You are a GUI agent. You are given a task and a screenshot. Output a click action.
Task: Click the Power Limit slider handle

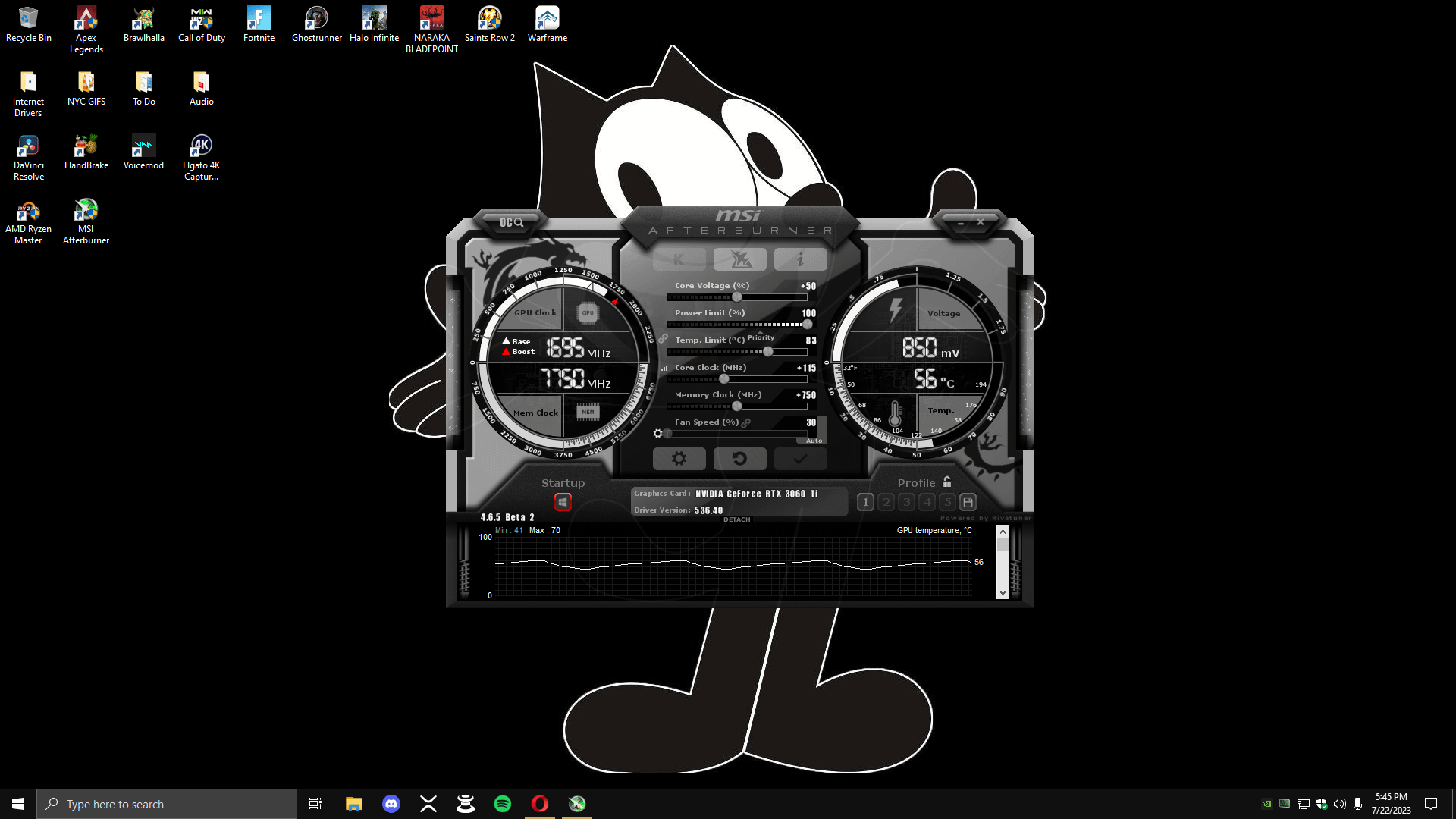pyautogui.click(x=807, y=325)
